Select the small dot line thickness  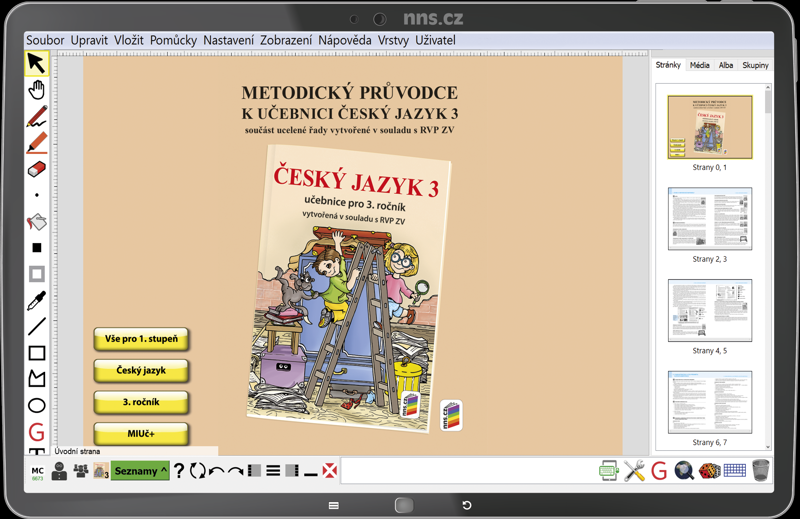click(37, 195)
